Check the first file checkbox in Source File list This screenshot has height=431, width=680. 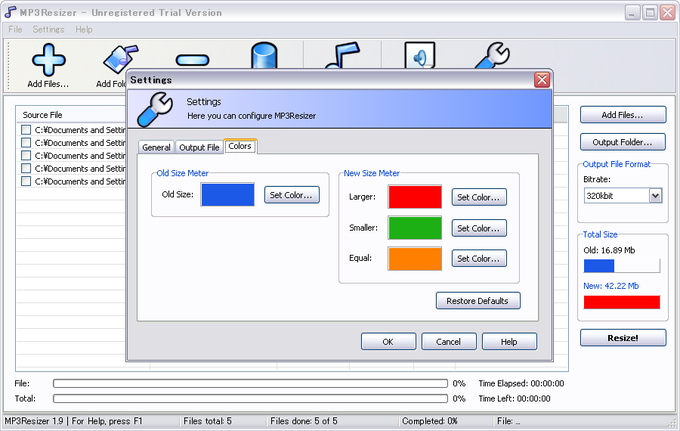pos(26,130)
